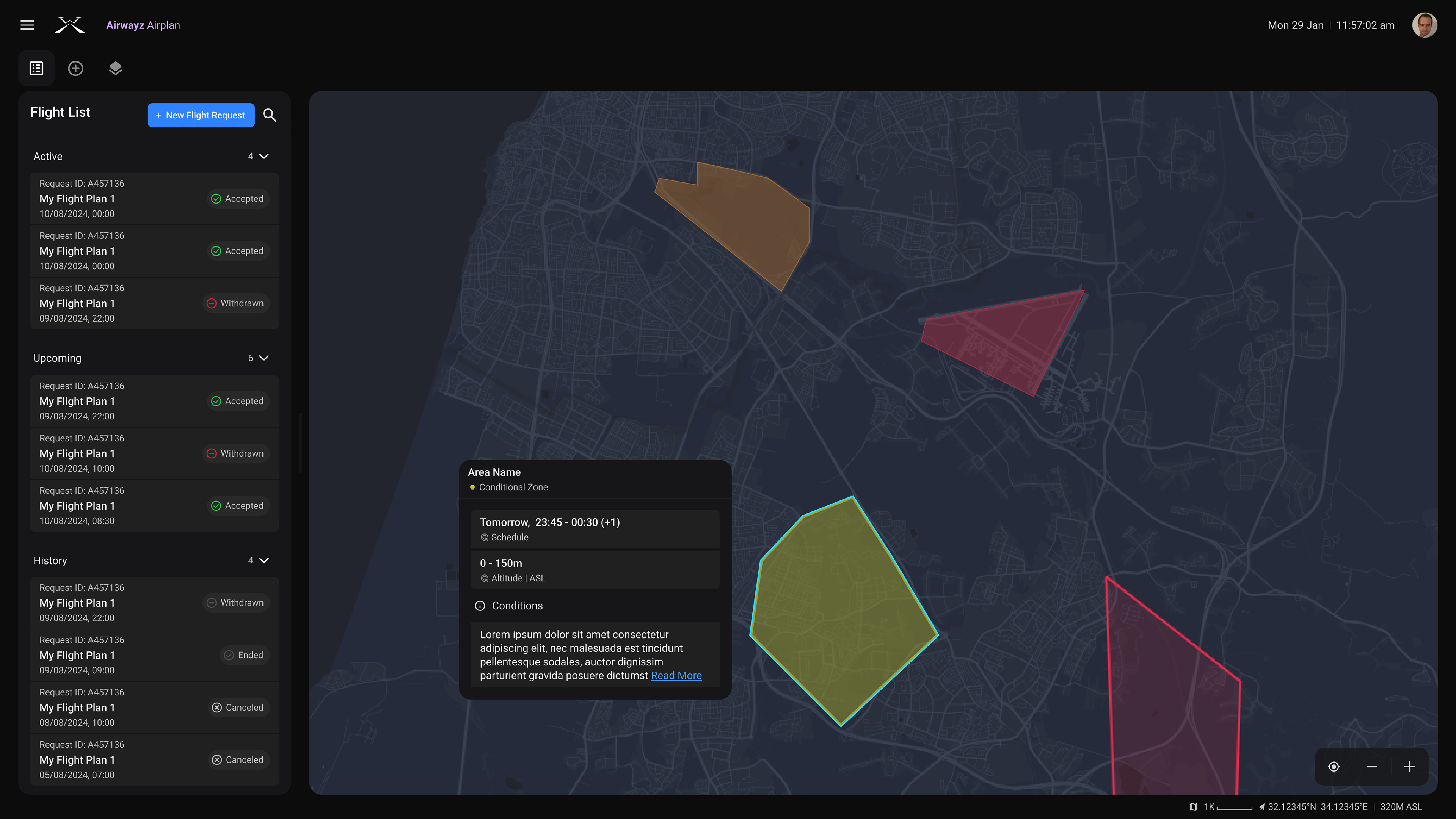Collapse the History flights section
Screen dimensions: 1456x819
coord(264,561)
